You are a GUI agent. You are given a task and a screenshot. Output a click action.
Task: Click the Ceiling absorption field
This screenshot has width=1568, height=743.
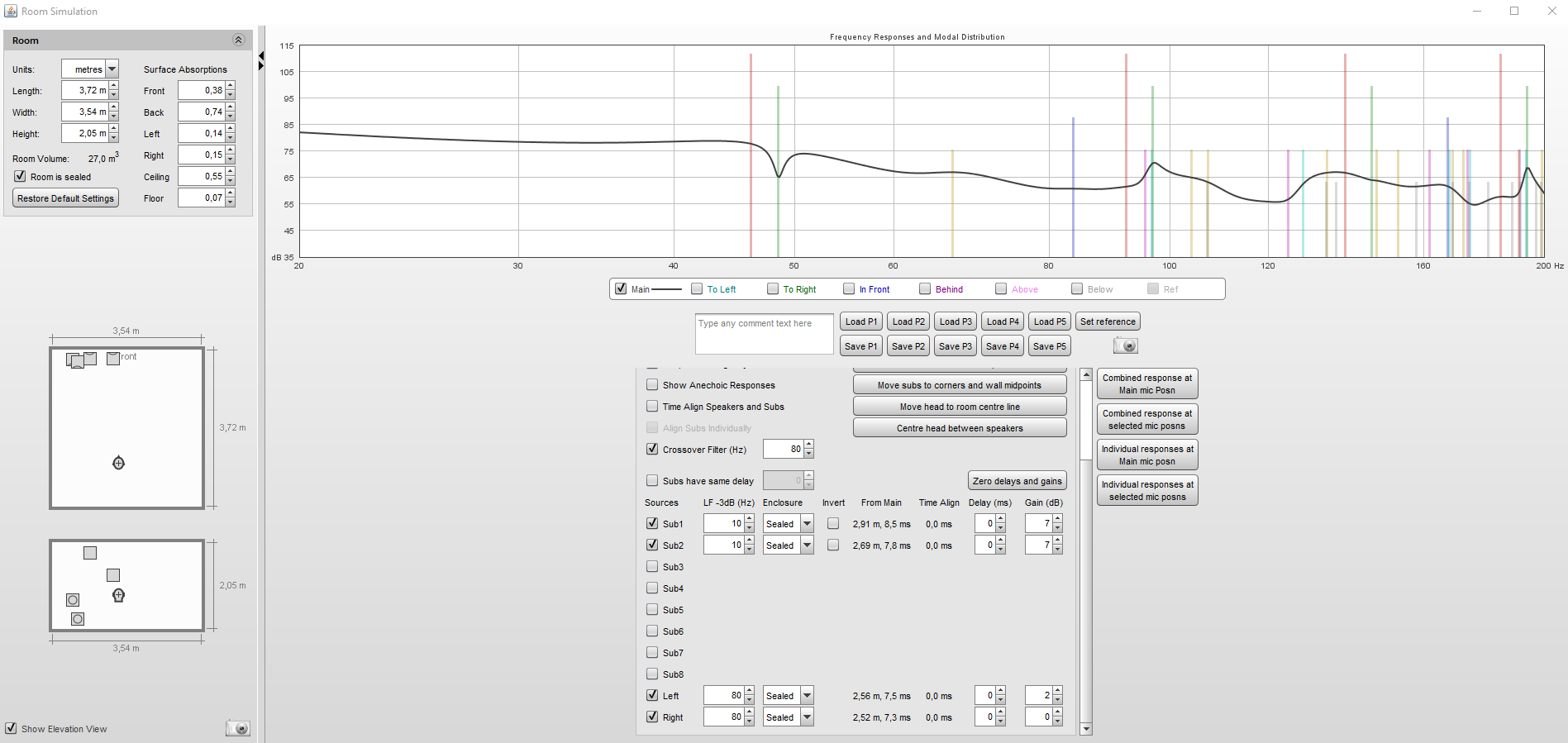click(x=202, y=176)
